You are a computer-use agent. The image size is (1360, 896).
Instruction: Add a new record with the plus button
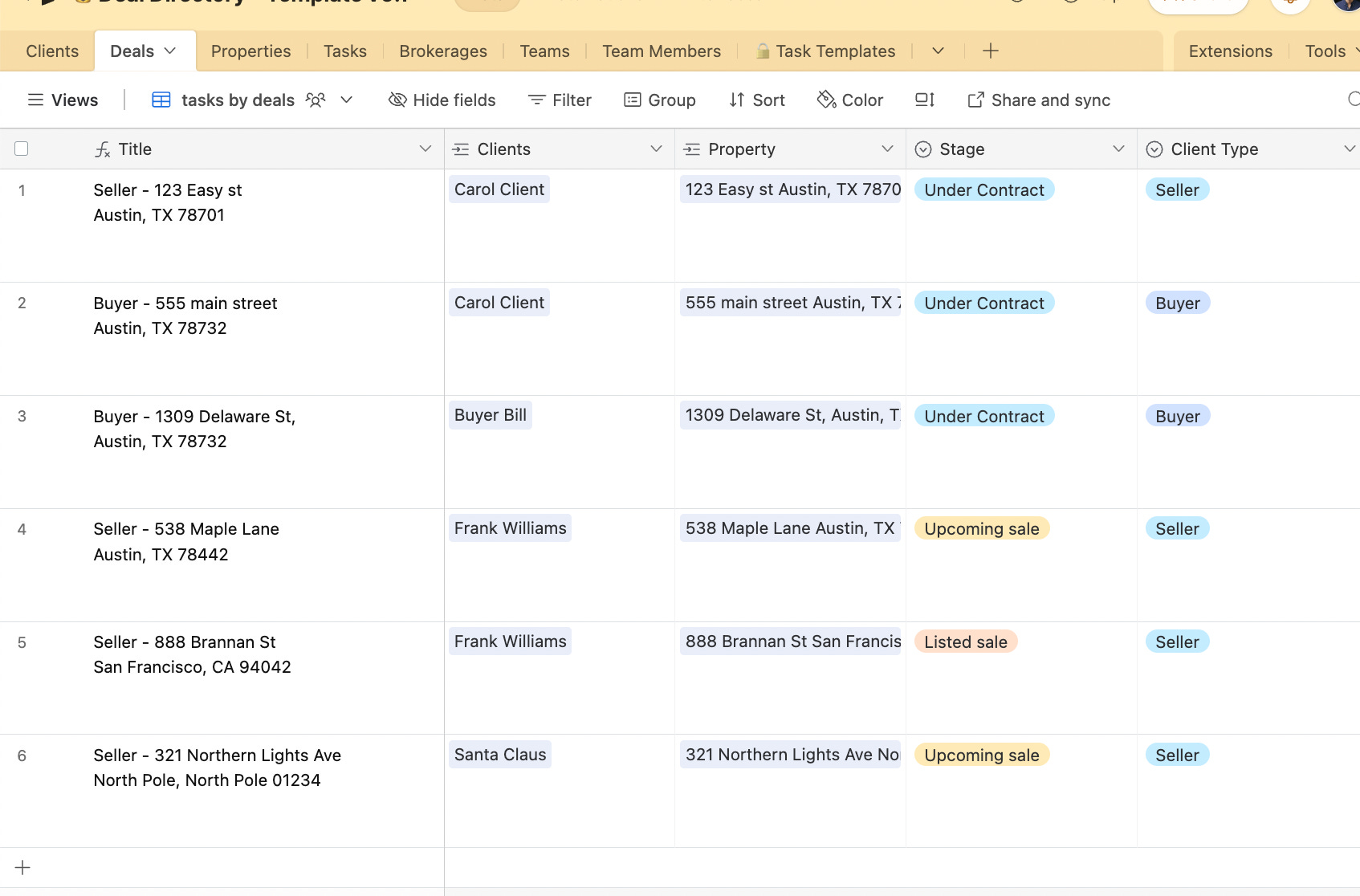22,867
